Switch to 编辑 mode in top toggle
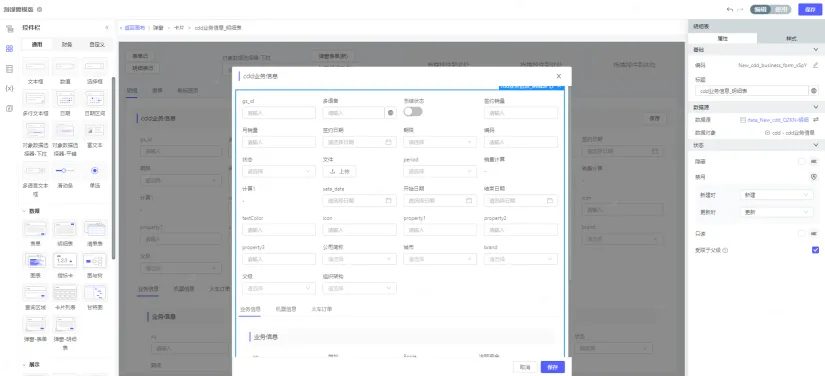This screenshot has height=376, width=825. pos(760,9)
